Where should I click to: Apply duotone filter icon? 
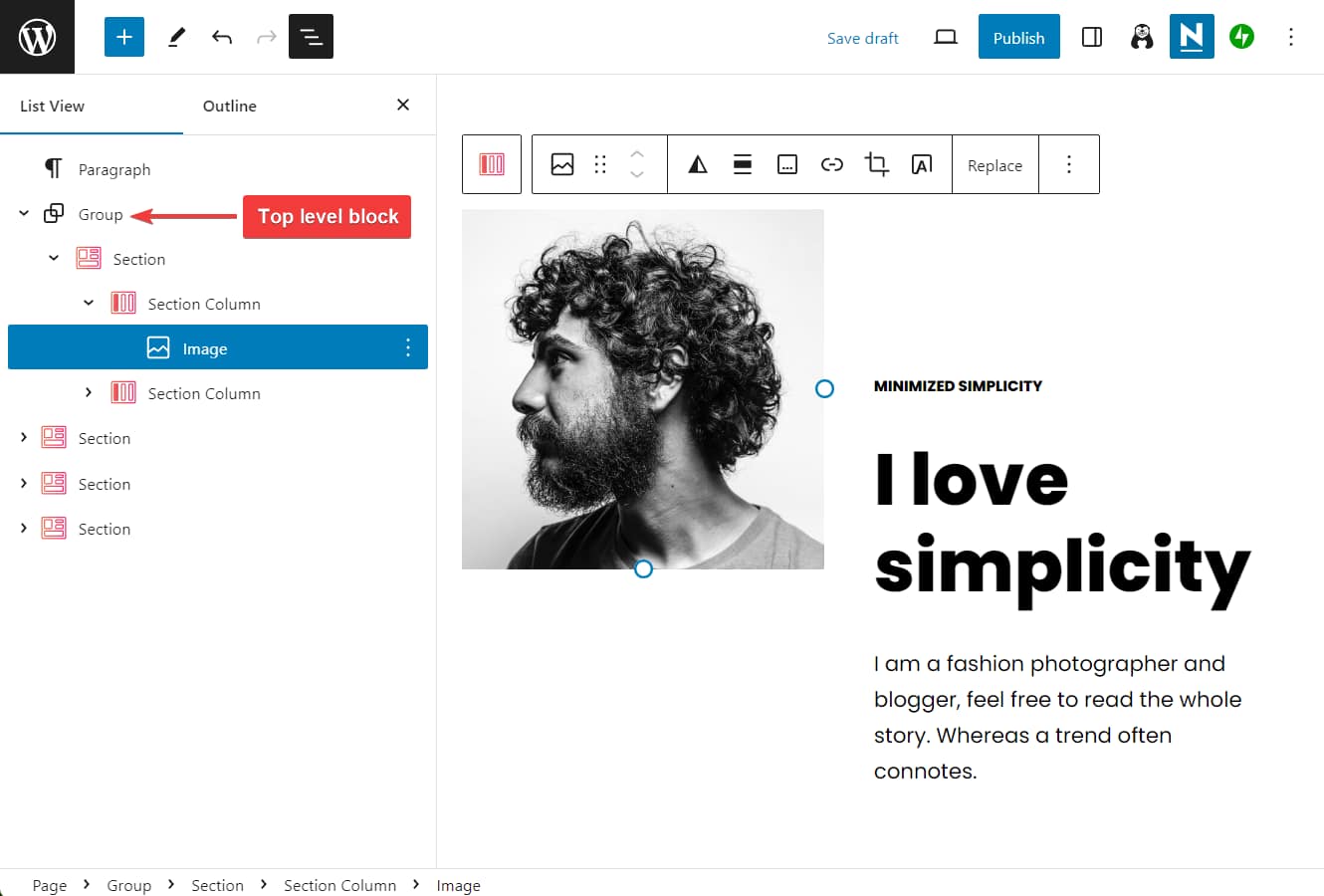[698, 164]
